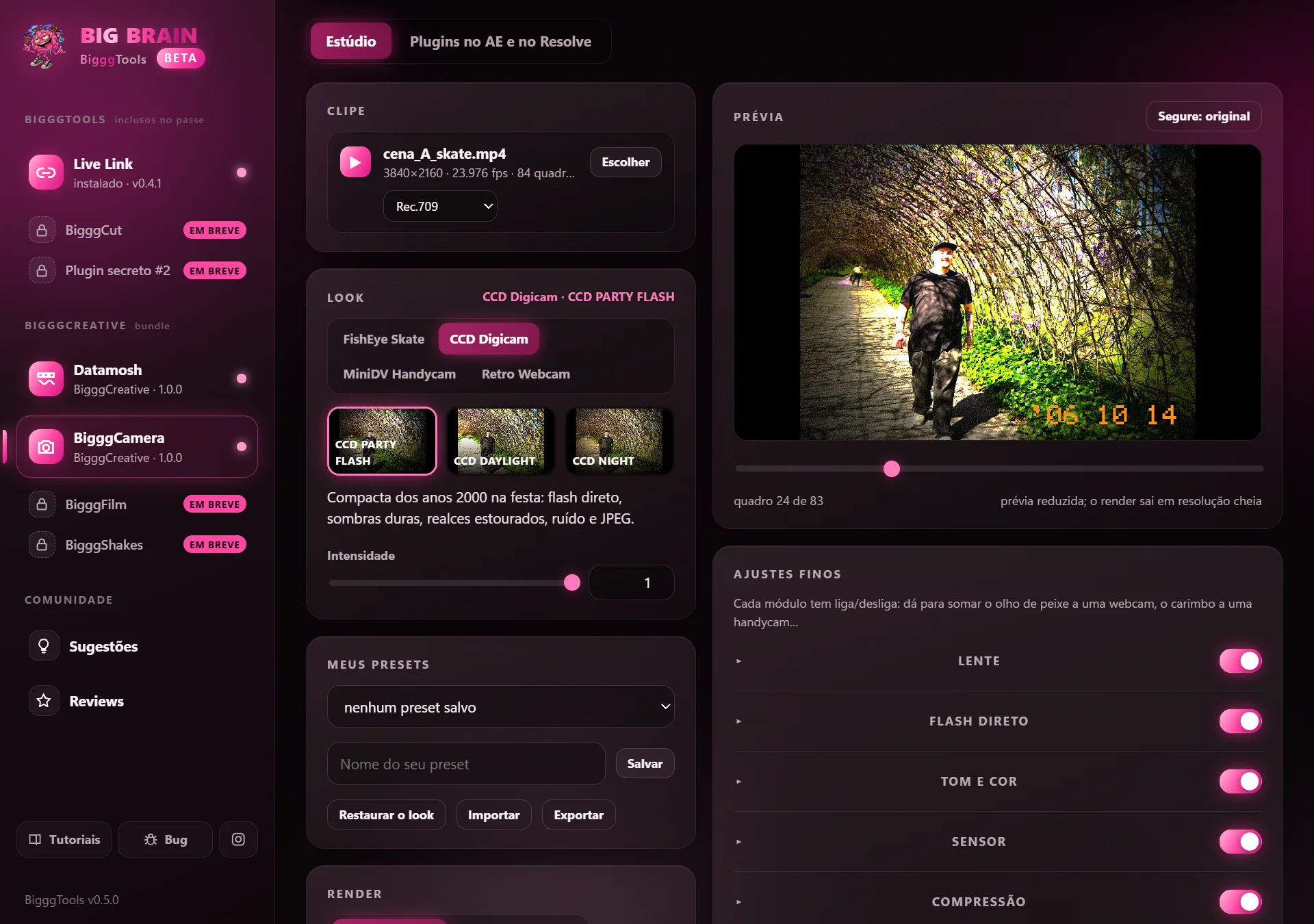Click the BigggCamera camera icon
This screenshot has height=924, width=1314.
tap(46, 447)
